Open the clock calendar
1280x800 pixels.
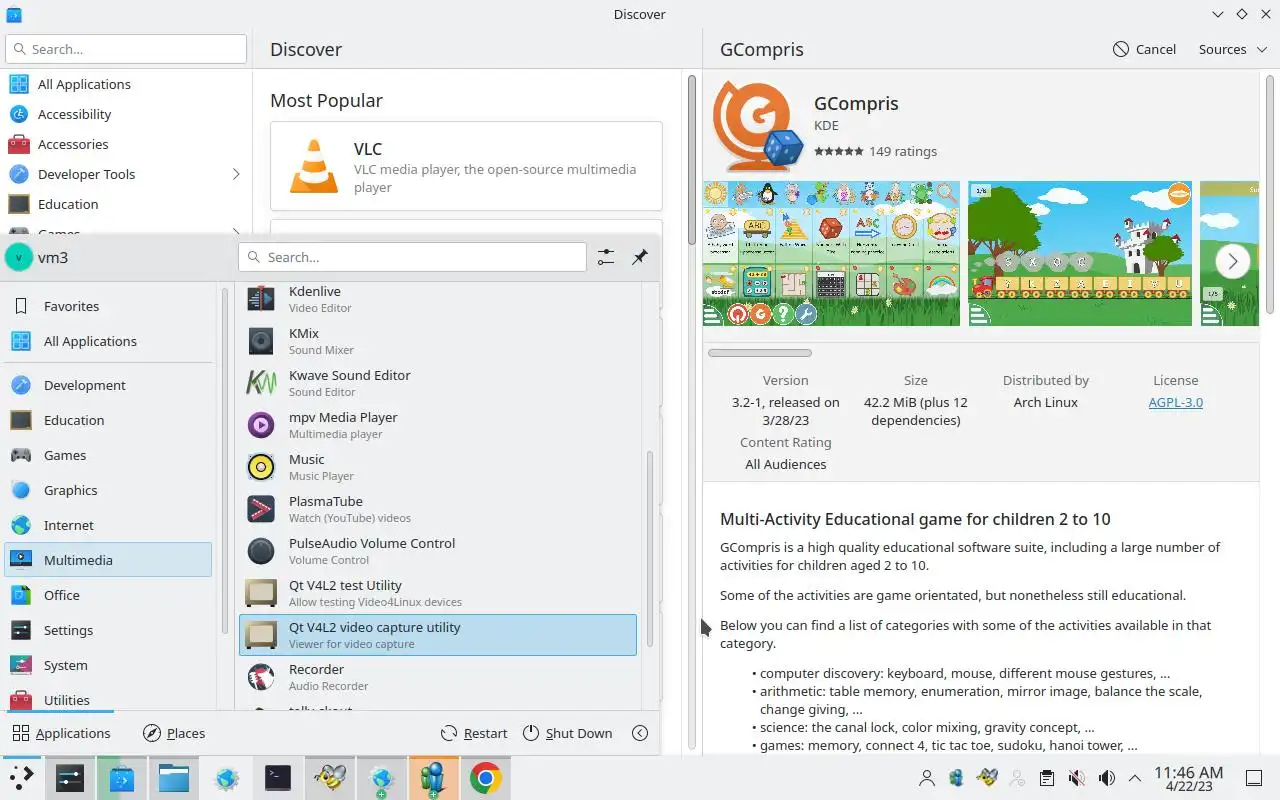point(1188,778)
